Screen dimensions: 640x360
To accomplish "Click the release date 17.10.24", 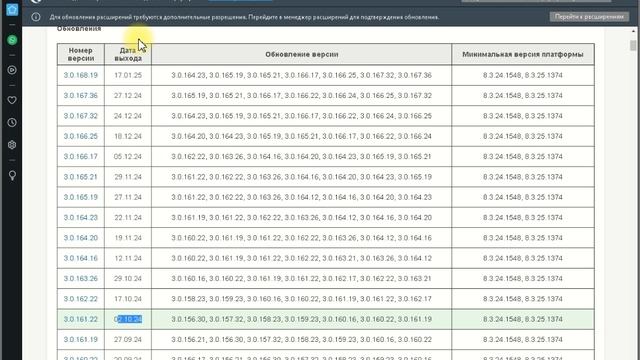I will pyautogui.click(x=128, y=299).
